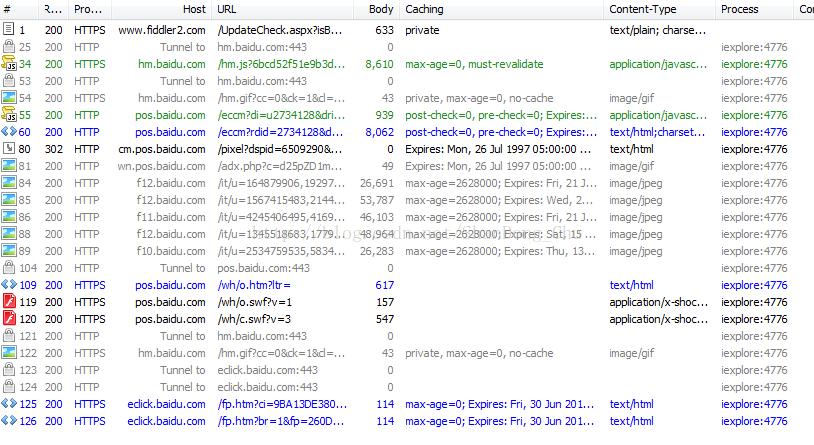Click the /wh/o.htm?ltr= URL cell
814x445 pixels.
(x=254, y=285)
